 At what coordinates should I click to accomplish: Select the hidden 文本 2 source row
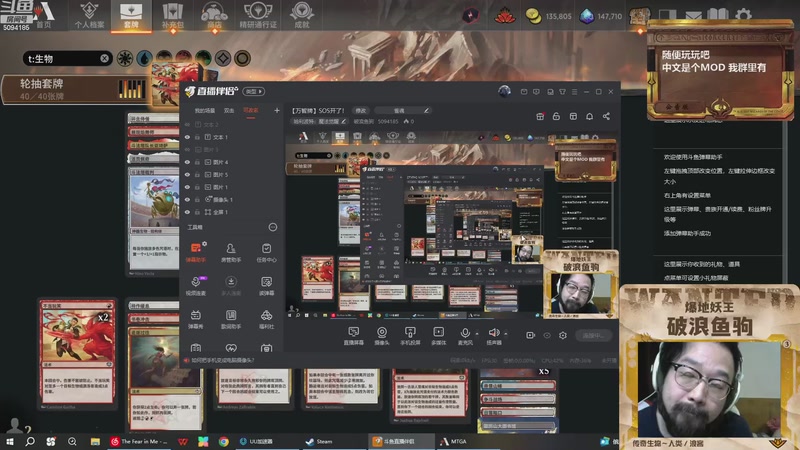click(232, 124)
